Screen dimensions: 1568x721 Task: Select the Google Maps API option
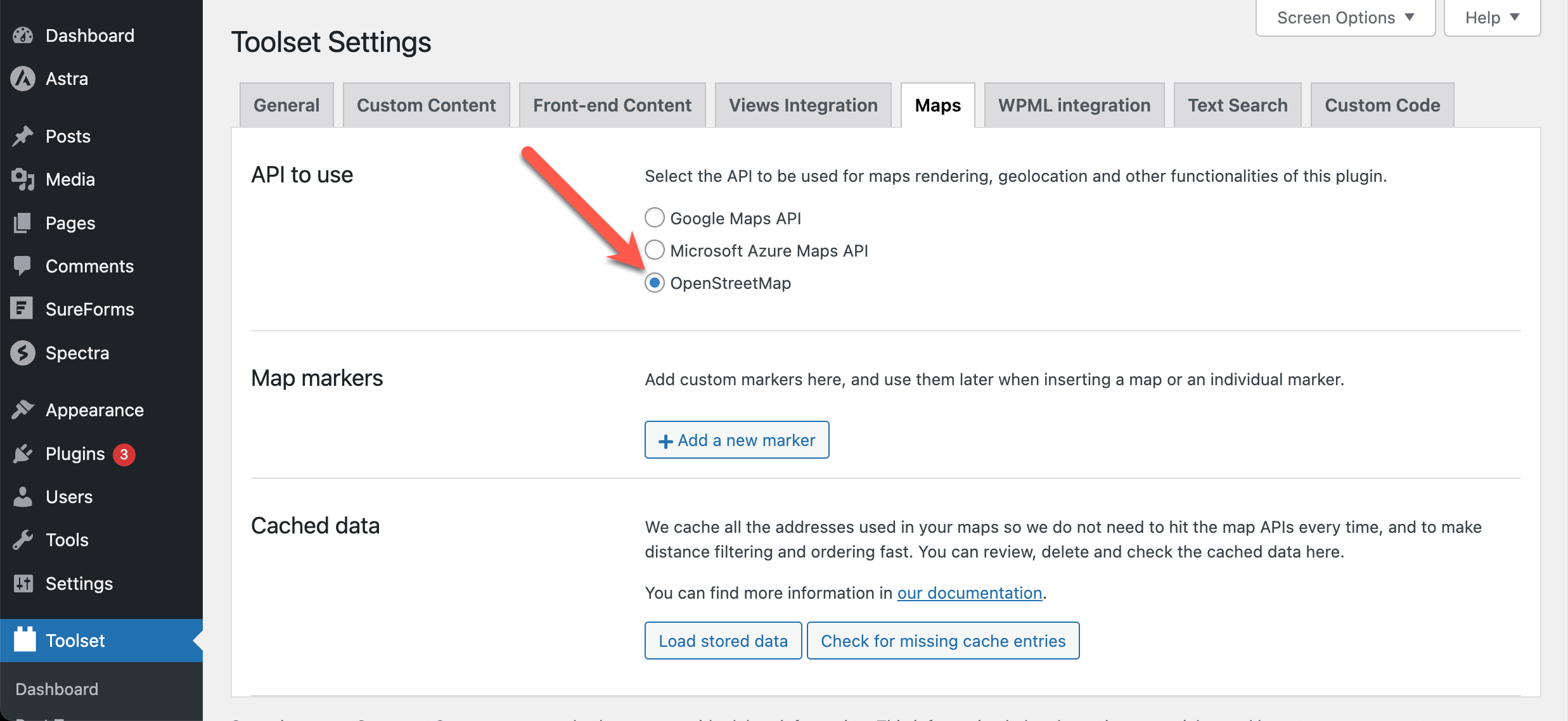click(655, 218)
